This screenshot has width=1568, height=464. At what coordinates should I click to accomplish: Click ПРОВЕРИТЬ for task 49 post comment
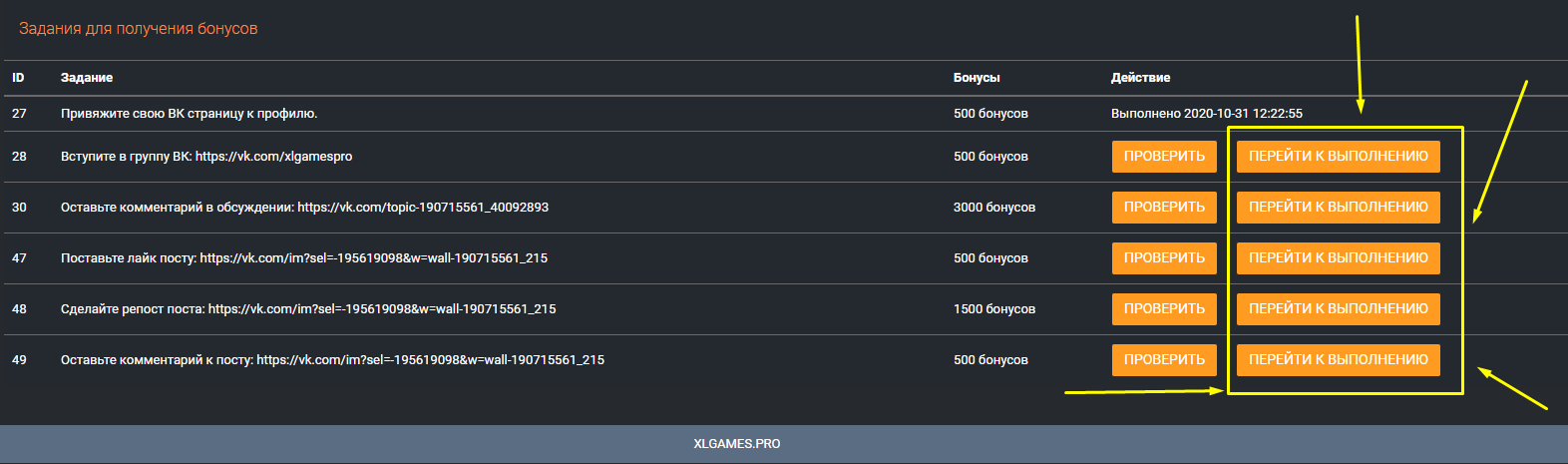point(1163,360)
